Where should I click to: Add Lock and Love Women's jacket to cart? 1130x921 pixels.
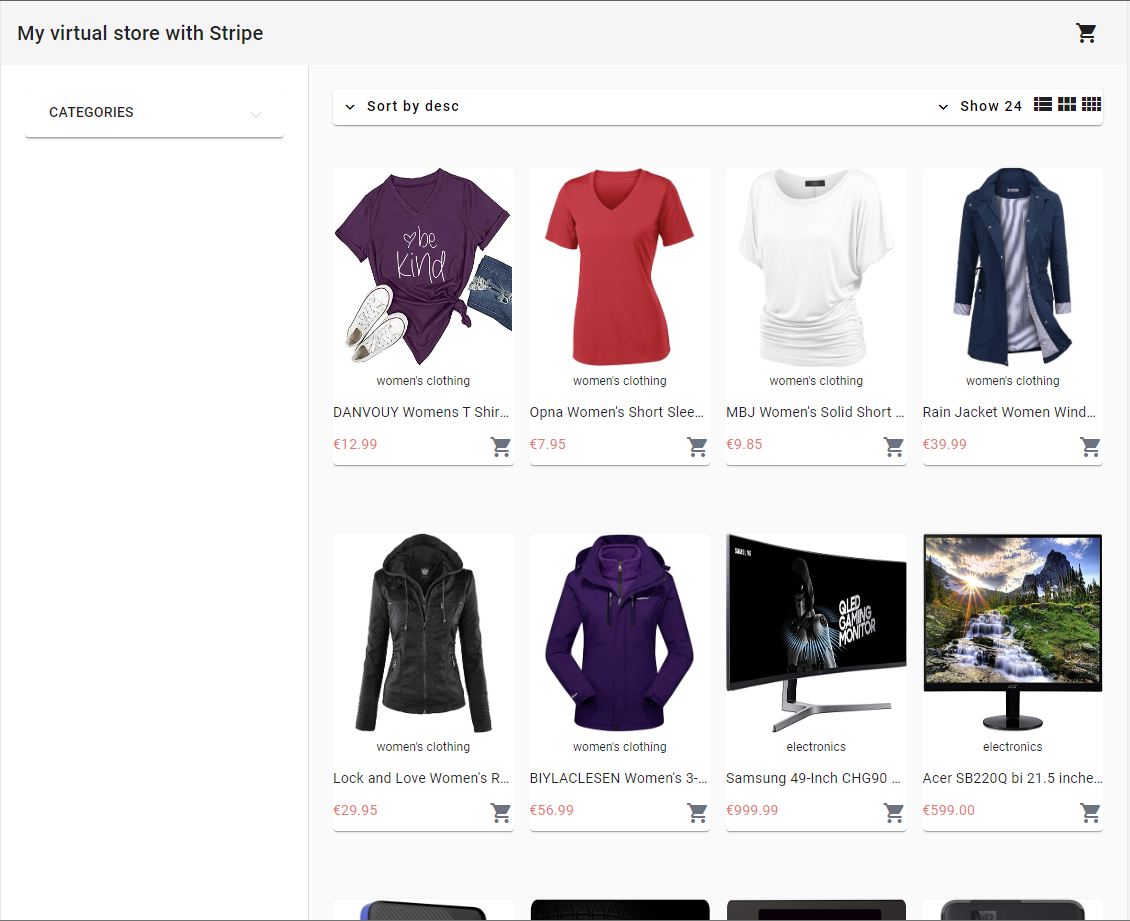click(x=501, y=813)
